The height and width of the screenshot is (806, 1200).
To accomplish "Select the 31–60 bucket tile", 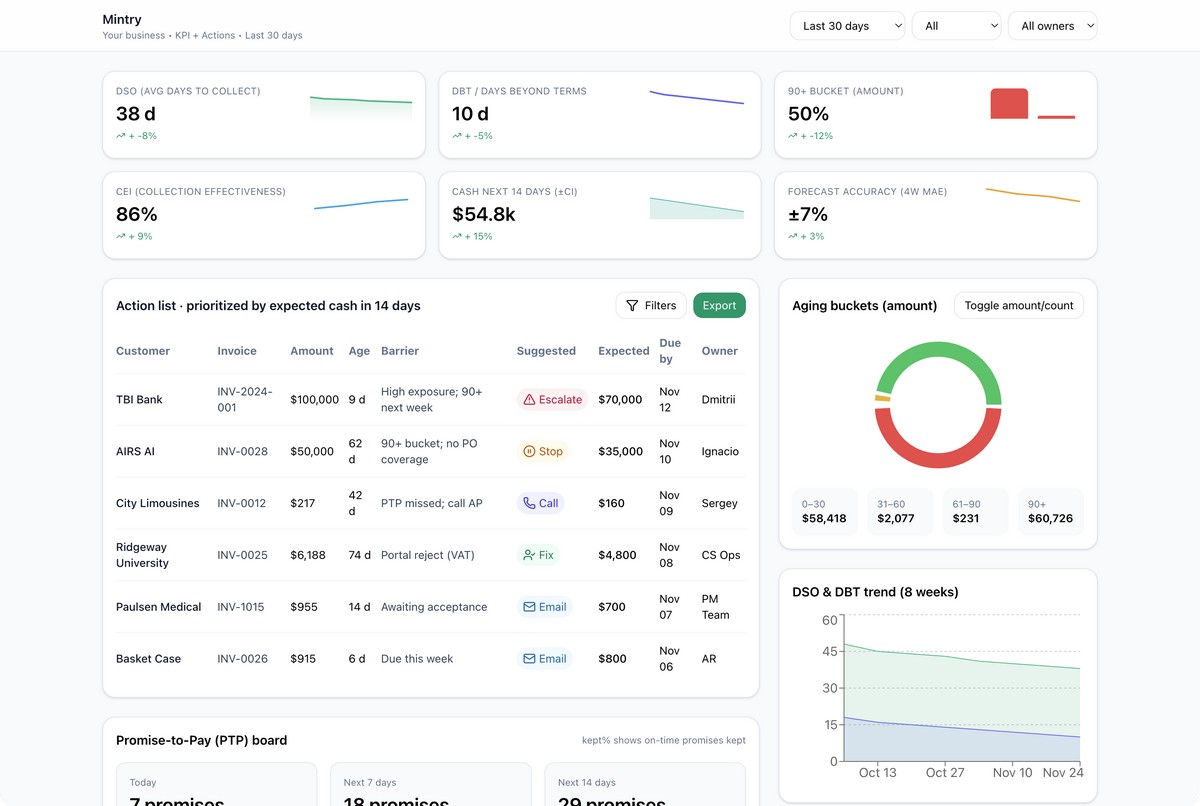I will 900,512.
